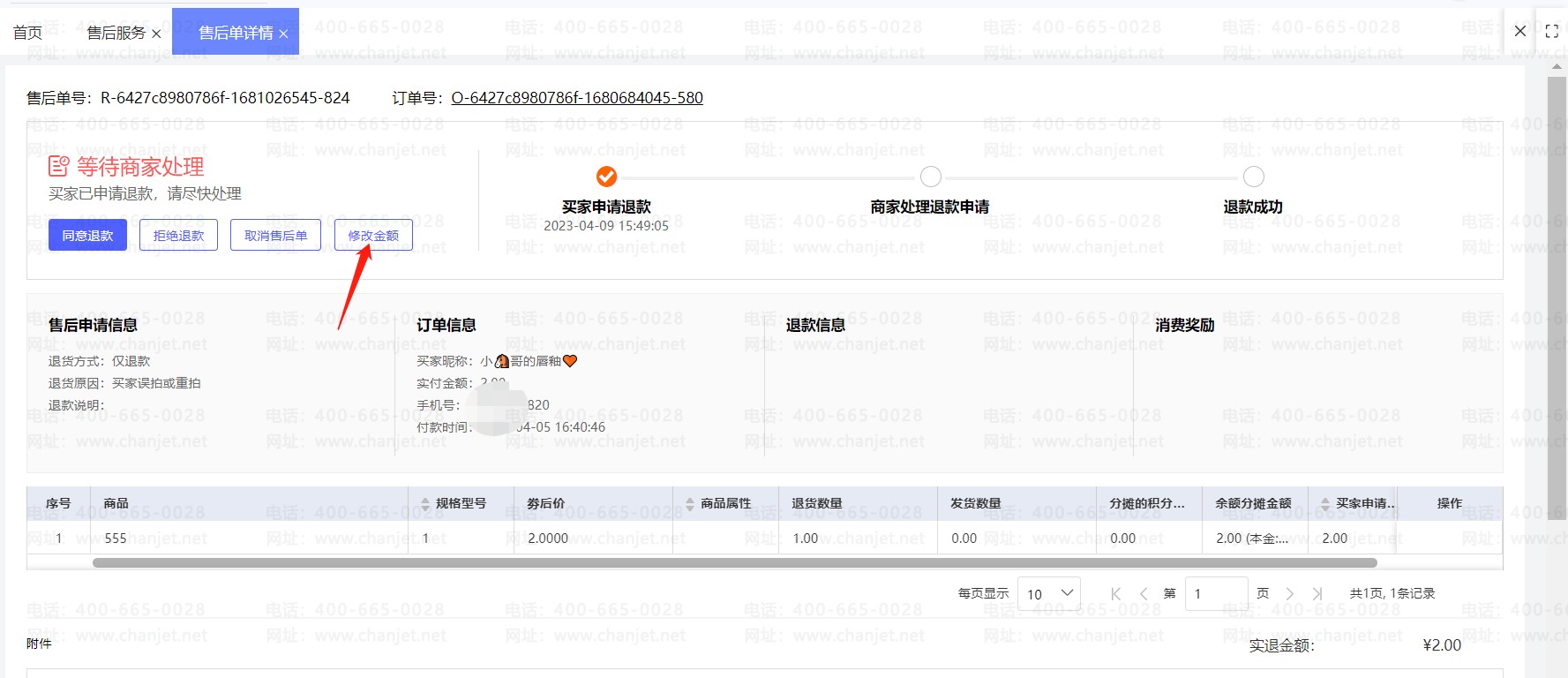Click the 退款信息 section heading
The width and height of the screenshot is (1568, 678).
pyautogui.click(x=815, y=326)
